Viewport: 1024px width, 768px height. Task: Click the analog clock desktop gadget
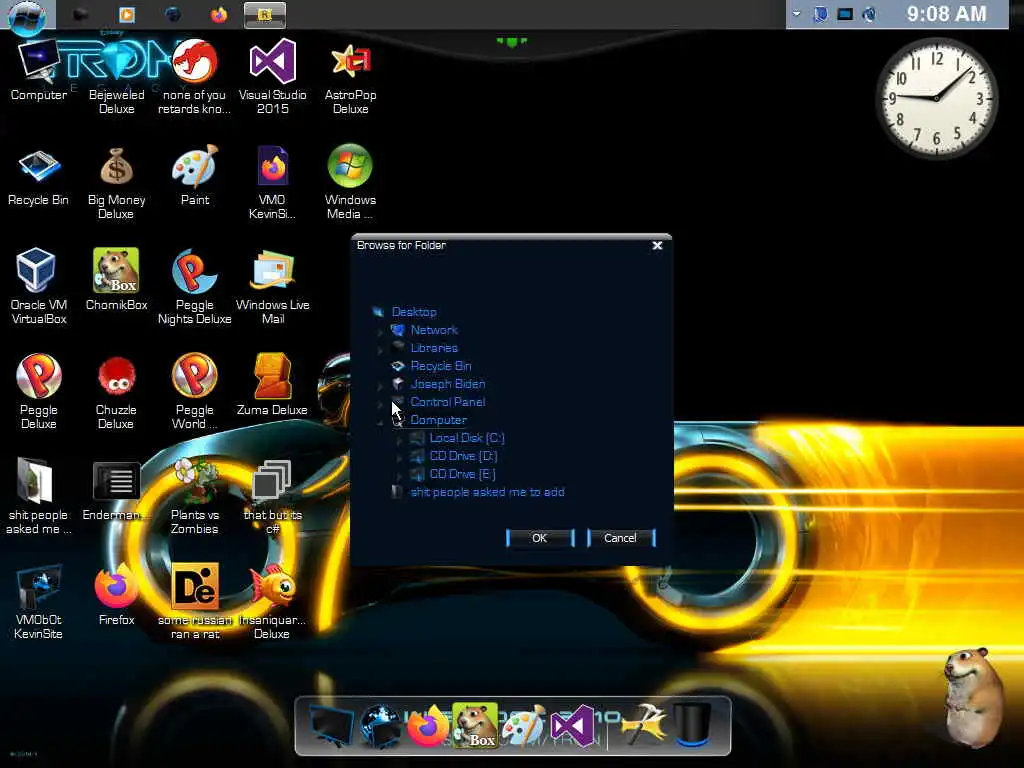(936, 98)
